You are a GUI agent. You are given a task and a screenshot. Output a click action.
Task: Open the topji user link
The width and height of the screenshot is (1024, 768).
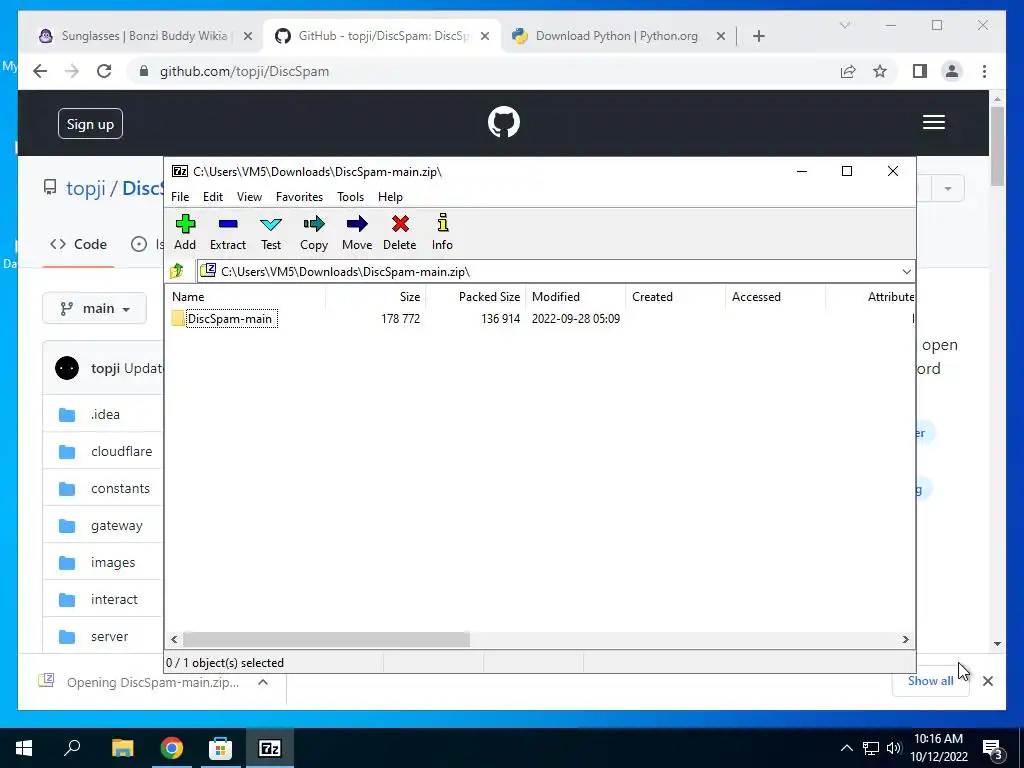pyautogui.click(x=86, y=188)
